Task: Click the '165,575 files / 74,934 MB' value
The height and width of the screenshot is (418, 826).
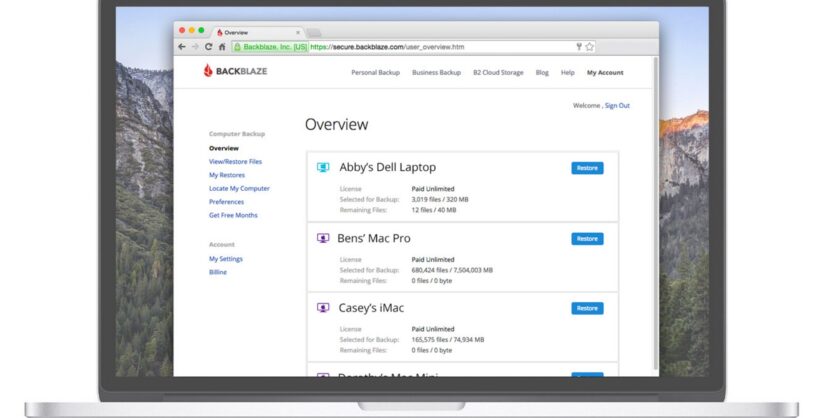Action: pos(448,339)
